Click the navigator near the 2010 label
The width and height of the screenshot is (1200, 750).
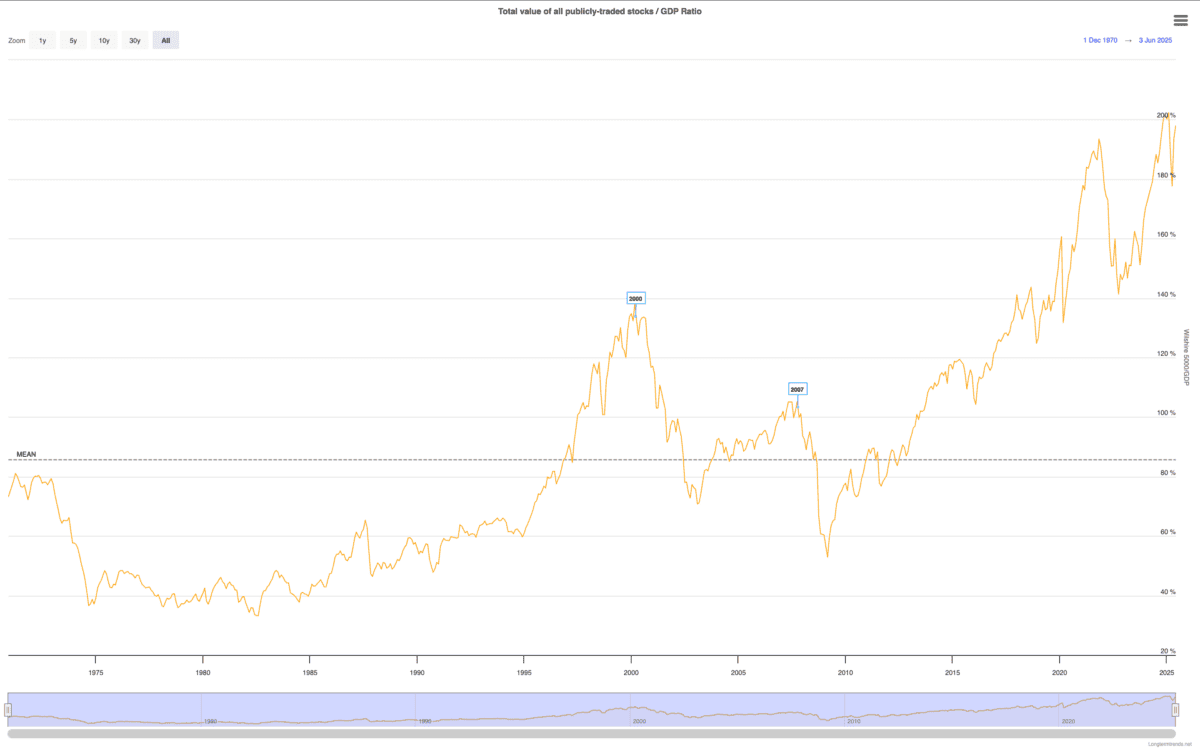(x=853, y=720)
